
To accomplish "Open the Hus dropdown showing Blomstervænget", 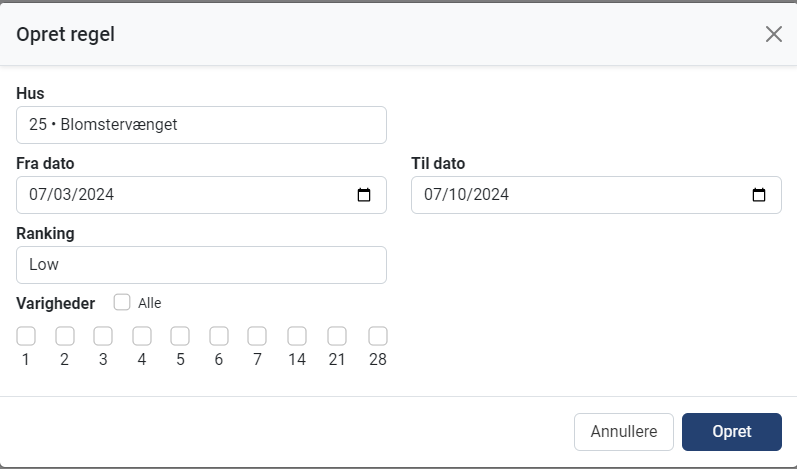I will 201,125.
